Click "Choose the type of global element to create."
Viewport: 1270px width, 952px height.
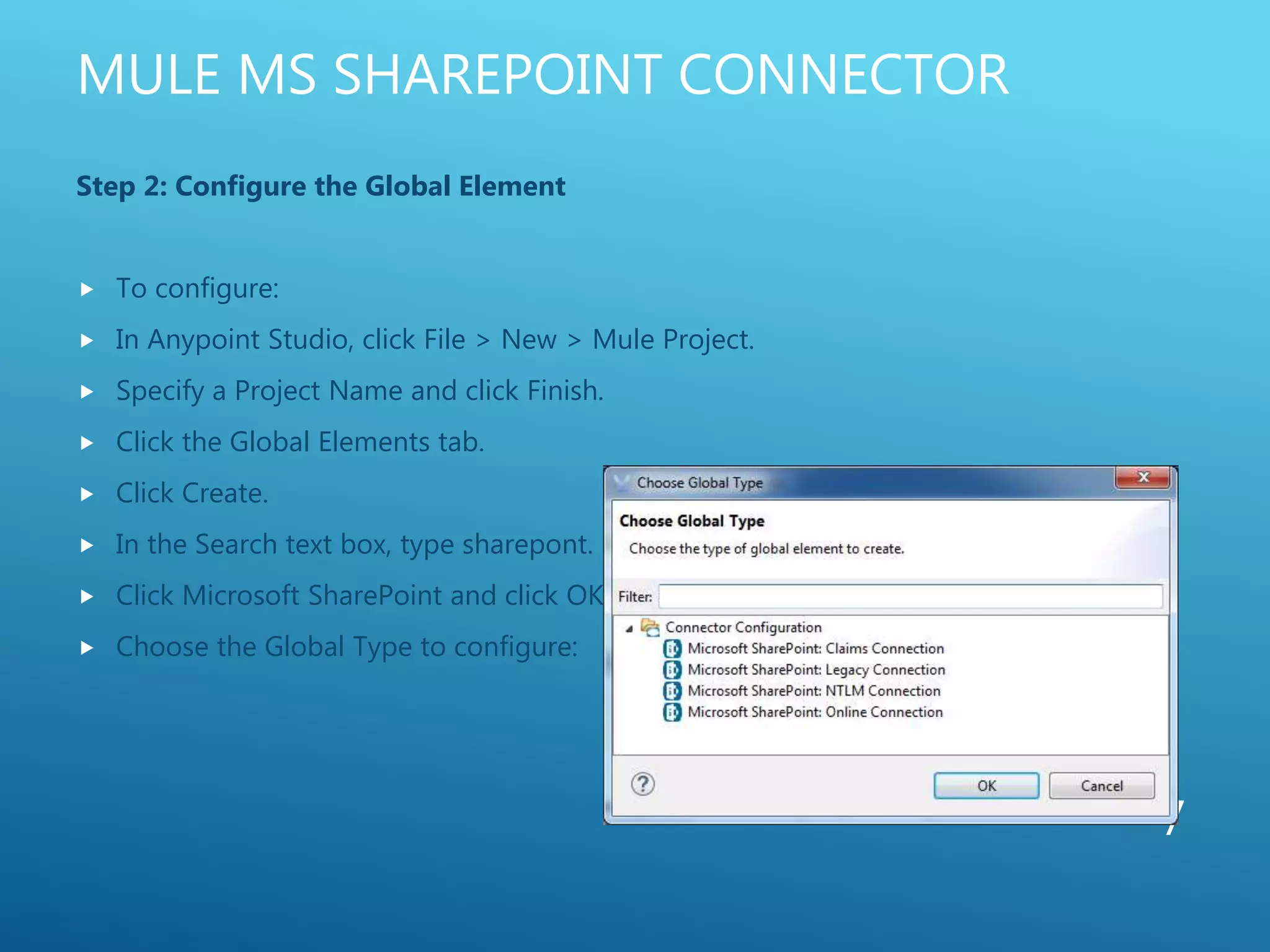[766, 549]
